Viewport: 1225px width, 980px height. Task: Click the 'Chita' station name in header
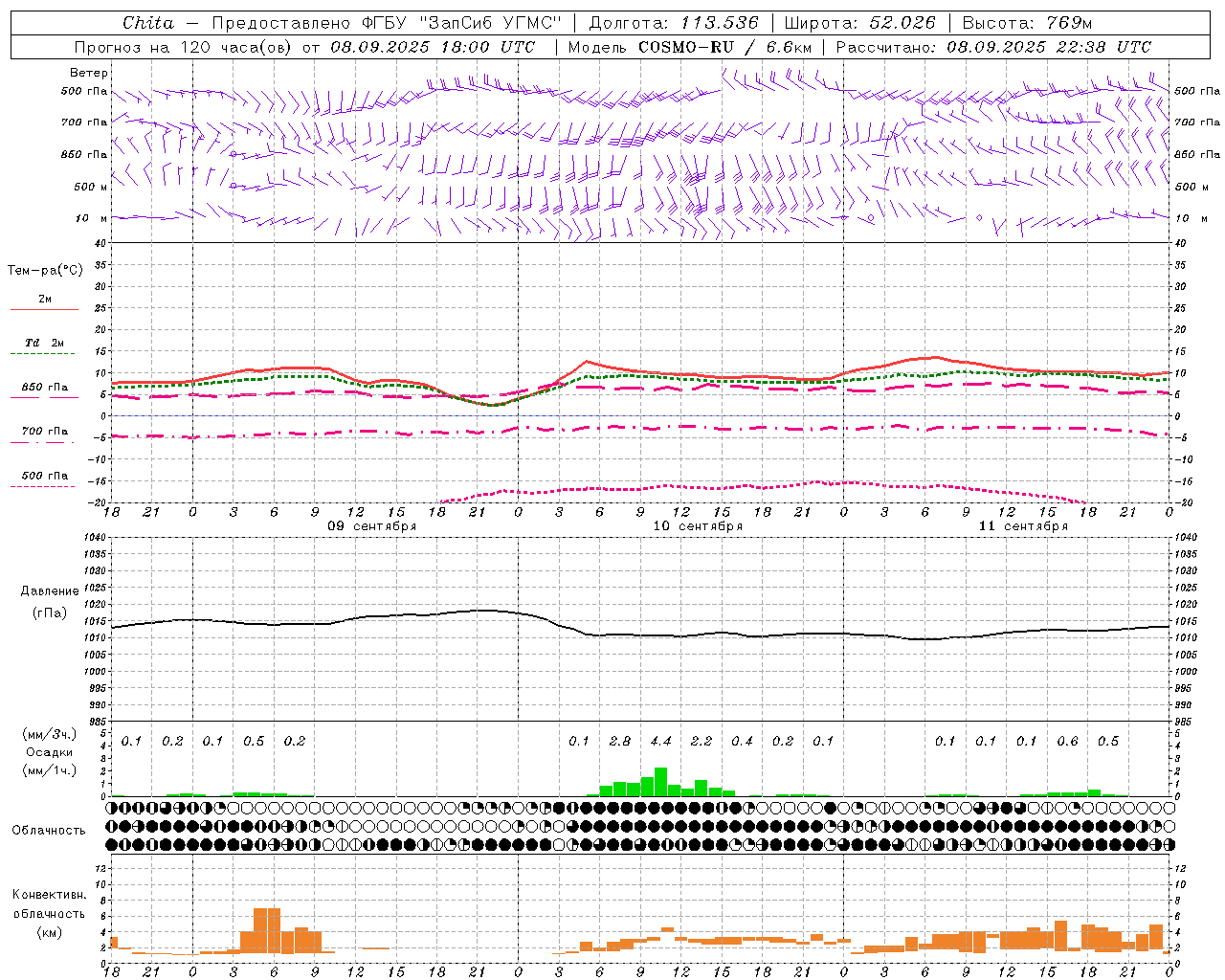pos(148,23)
